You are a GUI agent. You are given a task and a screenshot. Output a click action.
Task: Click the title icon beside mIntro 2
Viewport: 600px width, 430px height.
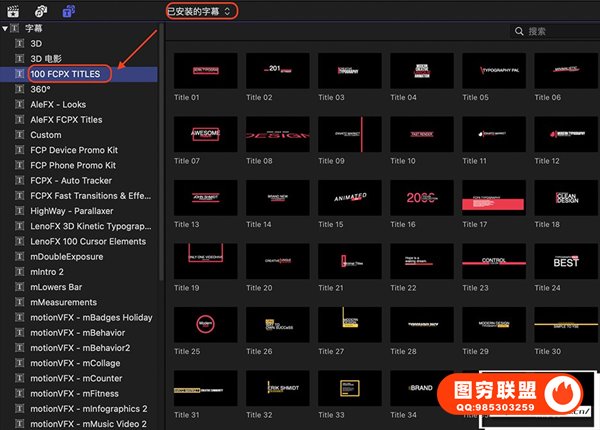pos(19,271)
